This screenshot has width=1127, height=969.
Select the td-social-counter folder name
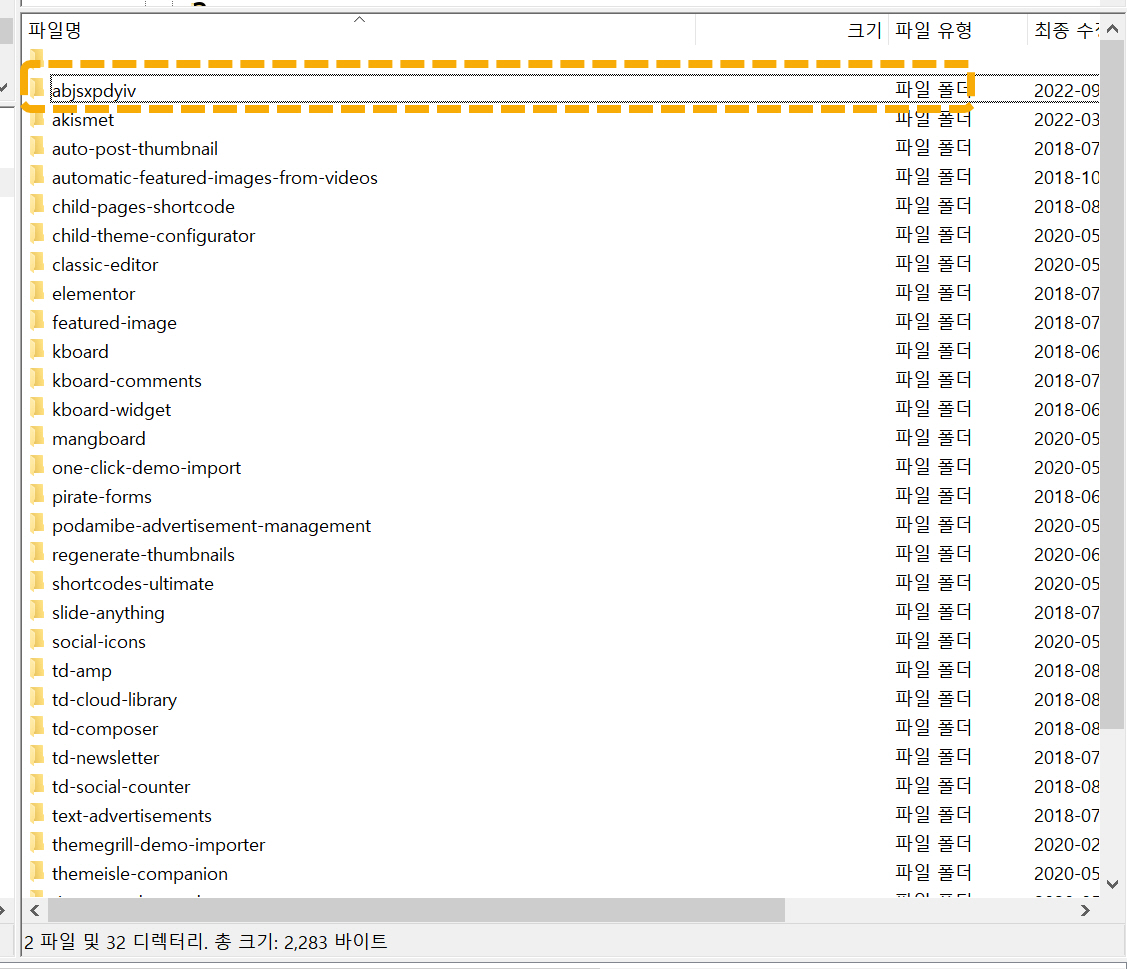click(121, 786)
